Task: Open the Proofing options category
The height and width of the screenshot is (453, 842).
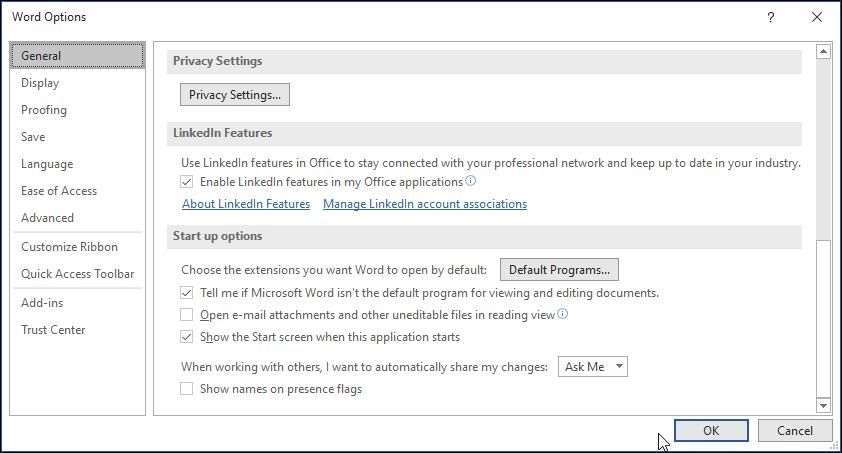Action: tap(44, 110)
